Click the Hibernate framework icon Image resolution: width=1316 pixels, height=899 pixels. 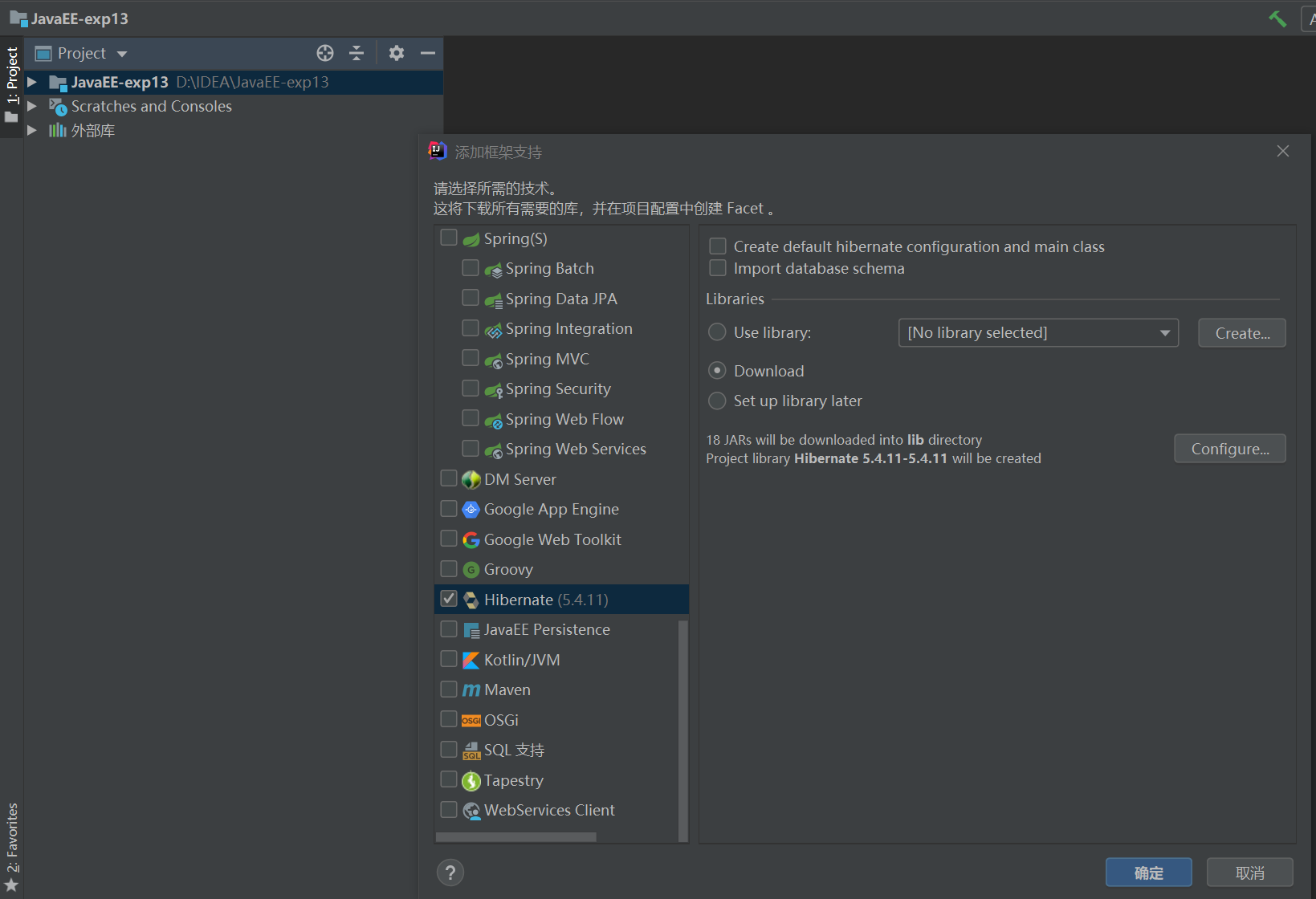click(471, 600)
